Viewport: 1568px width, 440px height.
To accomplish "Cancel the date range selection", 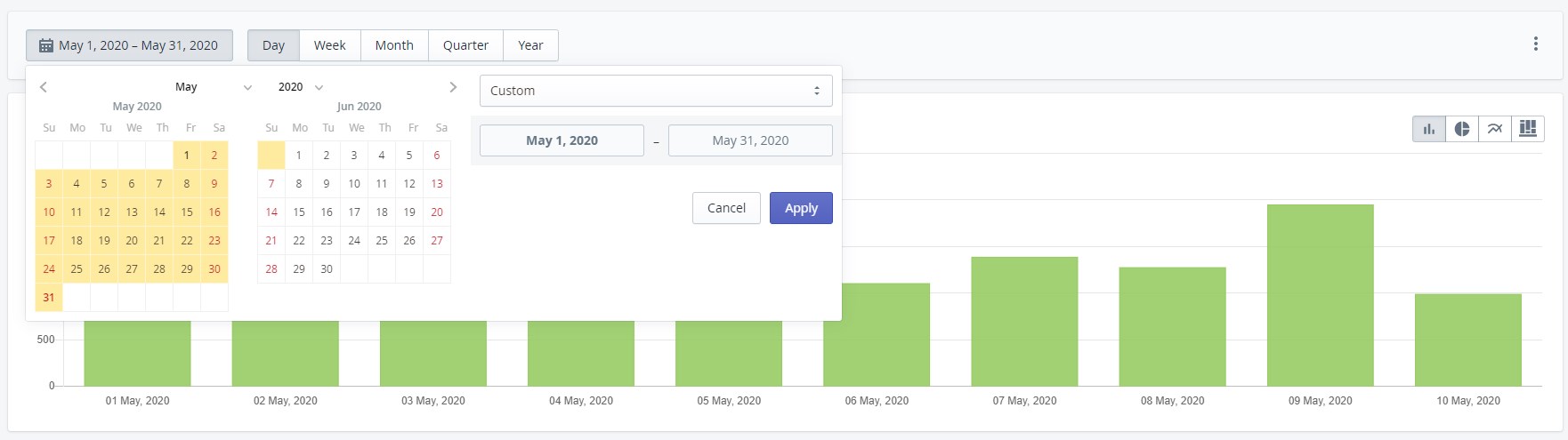I will tap(726, 208).
